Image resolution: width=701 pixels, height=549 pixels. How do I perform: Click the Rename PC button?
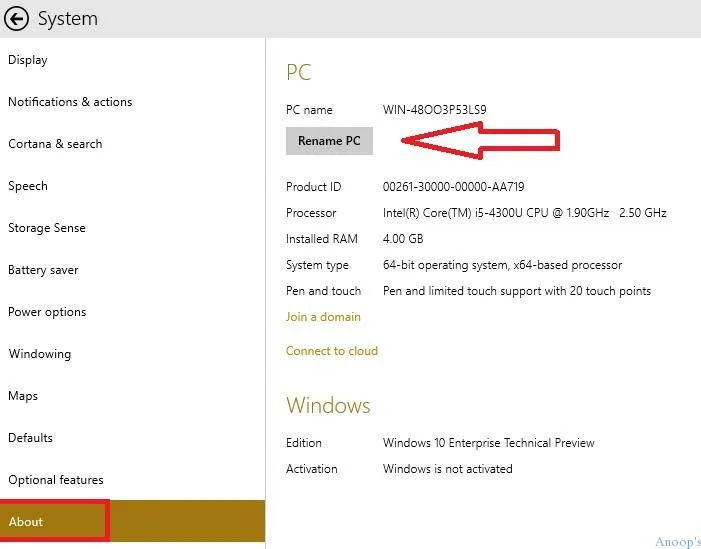click(x=329, y=141)
